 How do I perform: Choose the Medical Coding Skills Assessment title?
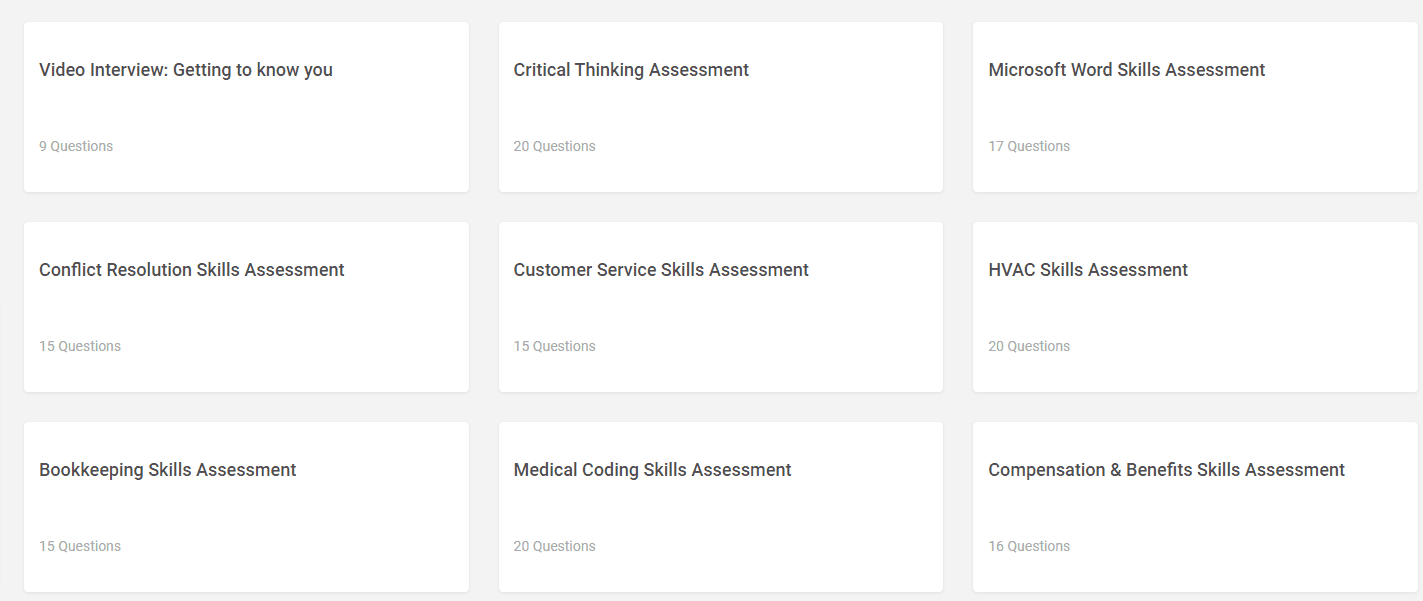point(652,470)
